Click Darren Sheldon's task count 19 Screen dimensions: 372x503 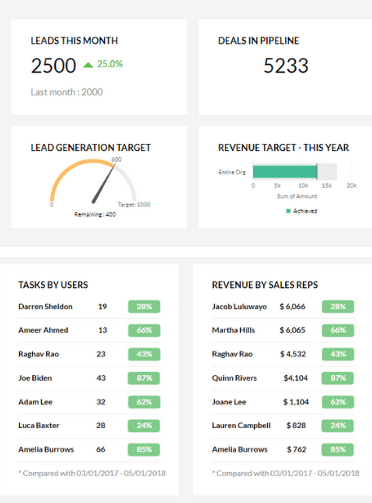tap(102, 306)
